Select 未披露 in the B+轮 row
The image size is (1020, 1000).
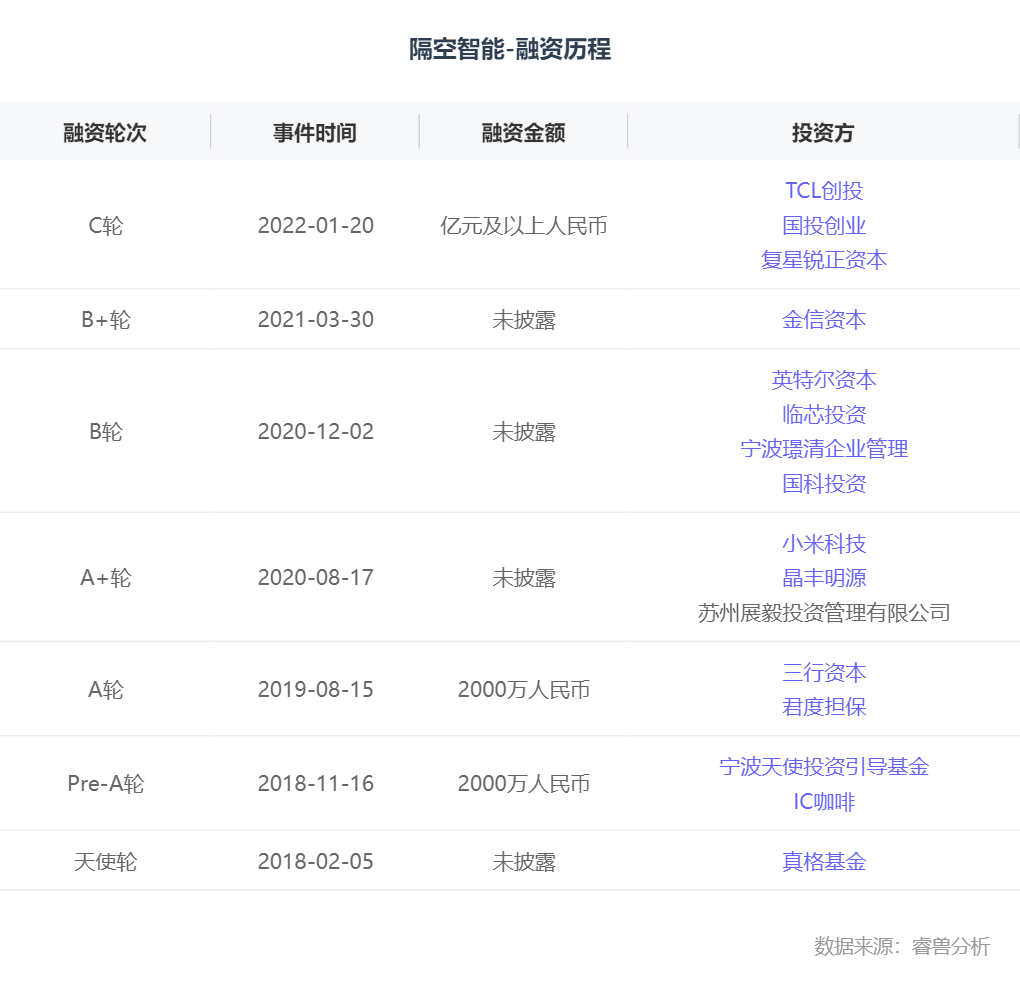click(x=524, y=319)
